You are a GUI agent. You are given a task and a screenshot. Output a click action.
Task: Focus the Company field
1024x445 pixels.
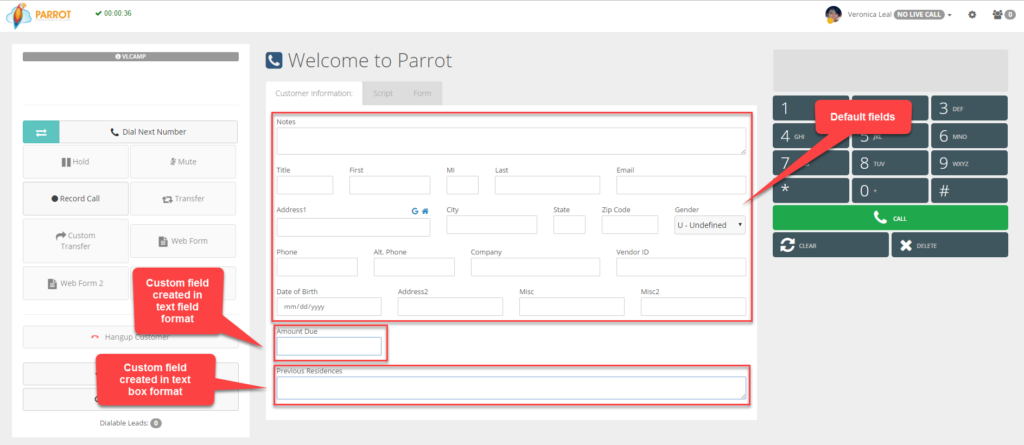pos(536,267)
